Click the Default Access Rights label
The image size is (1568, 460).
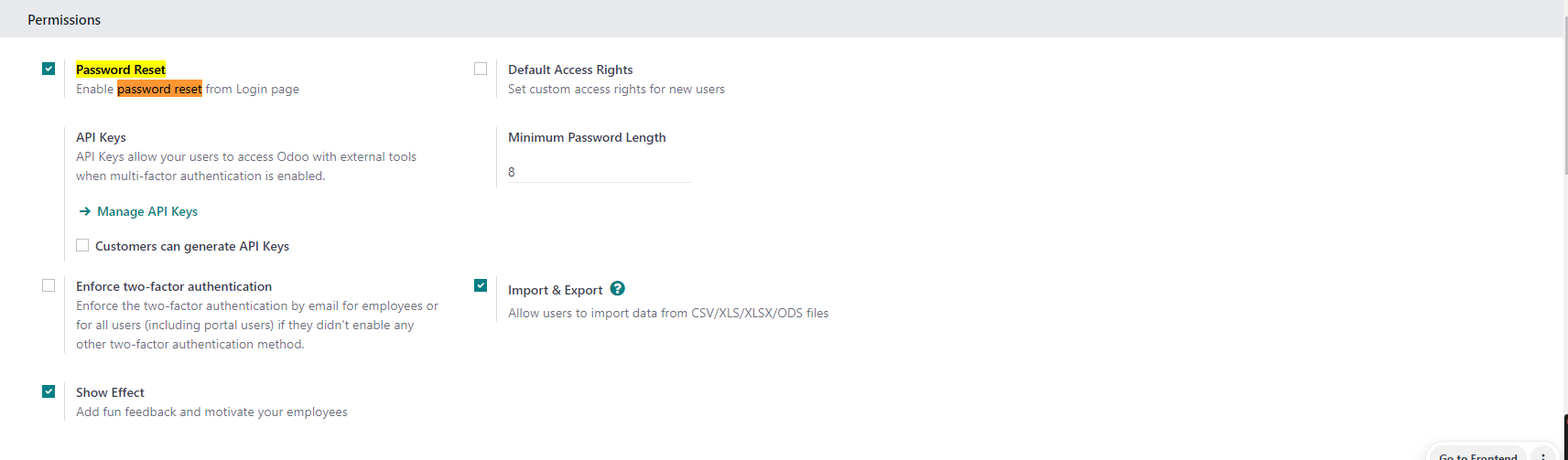tap(570, 70)
